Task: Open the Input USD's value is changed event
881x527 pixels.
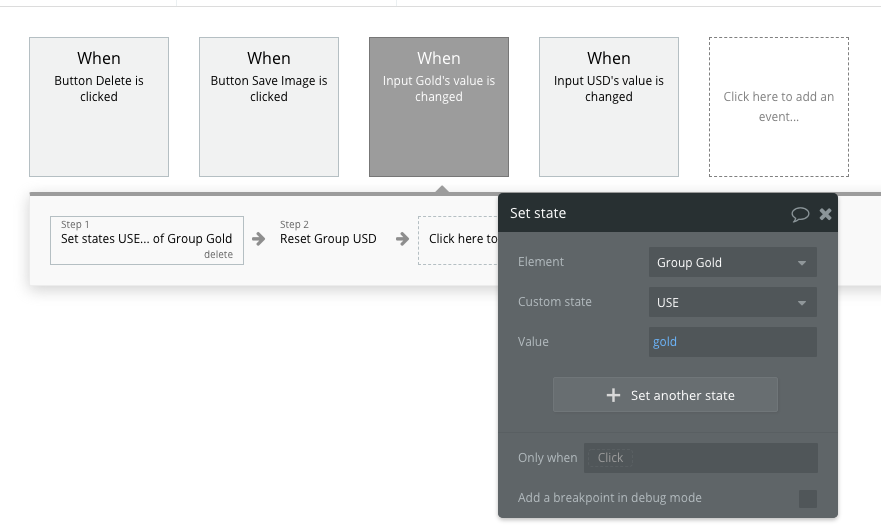Action: [609, 107]
